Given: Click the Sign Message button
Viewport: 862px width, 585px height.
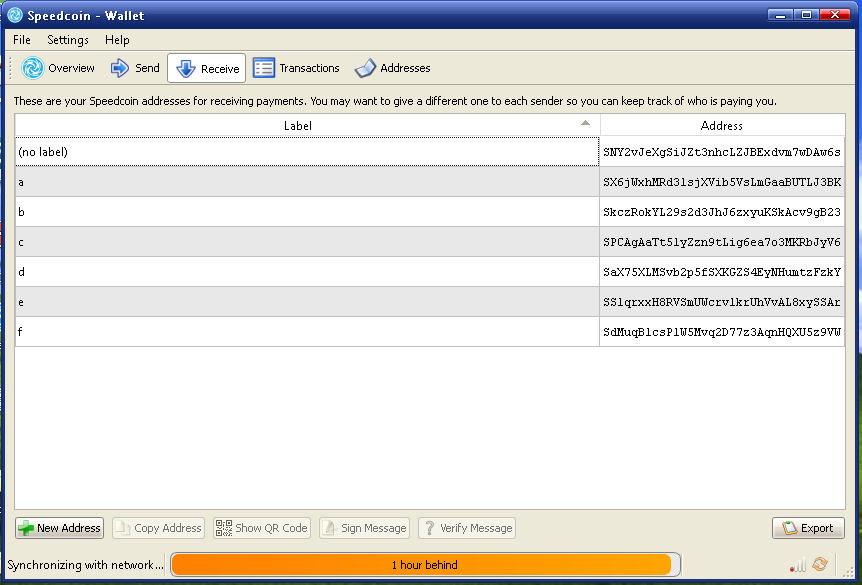Looking at the screenshot, I should tap(364, 528).
